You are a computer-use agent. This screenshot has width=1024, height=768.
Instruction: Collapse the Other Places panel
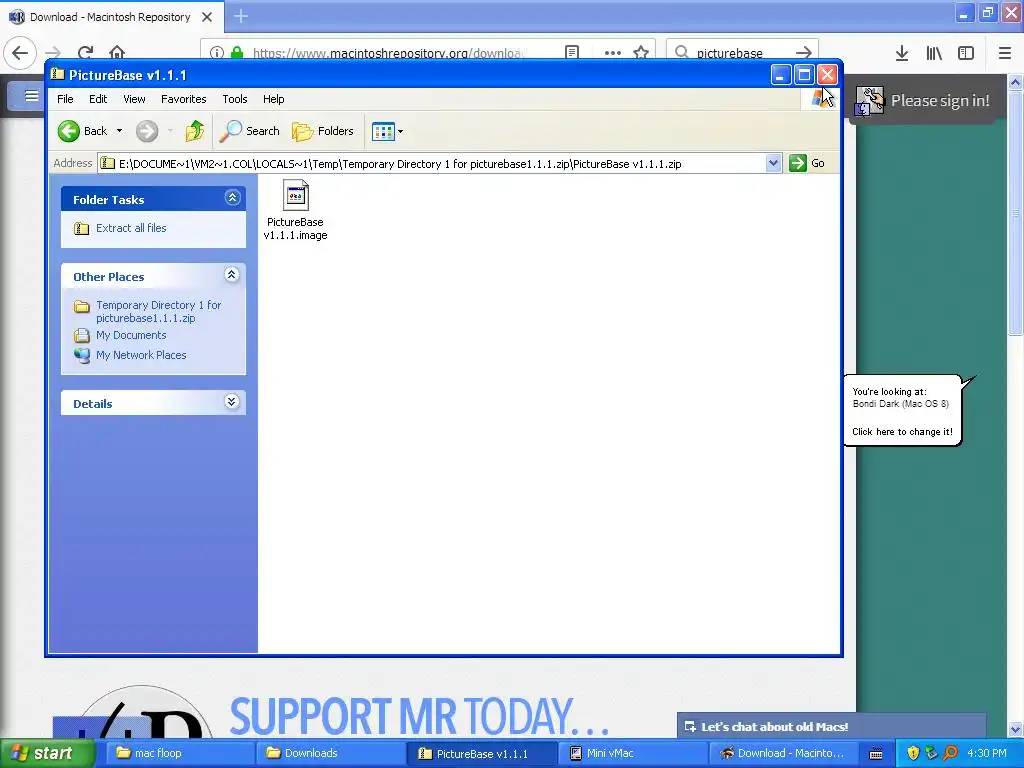pos(232,274)
